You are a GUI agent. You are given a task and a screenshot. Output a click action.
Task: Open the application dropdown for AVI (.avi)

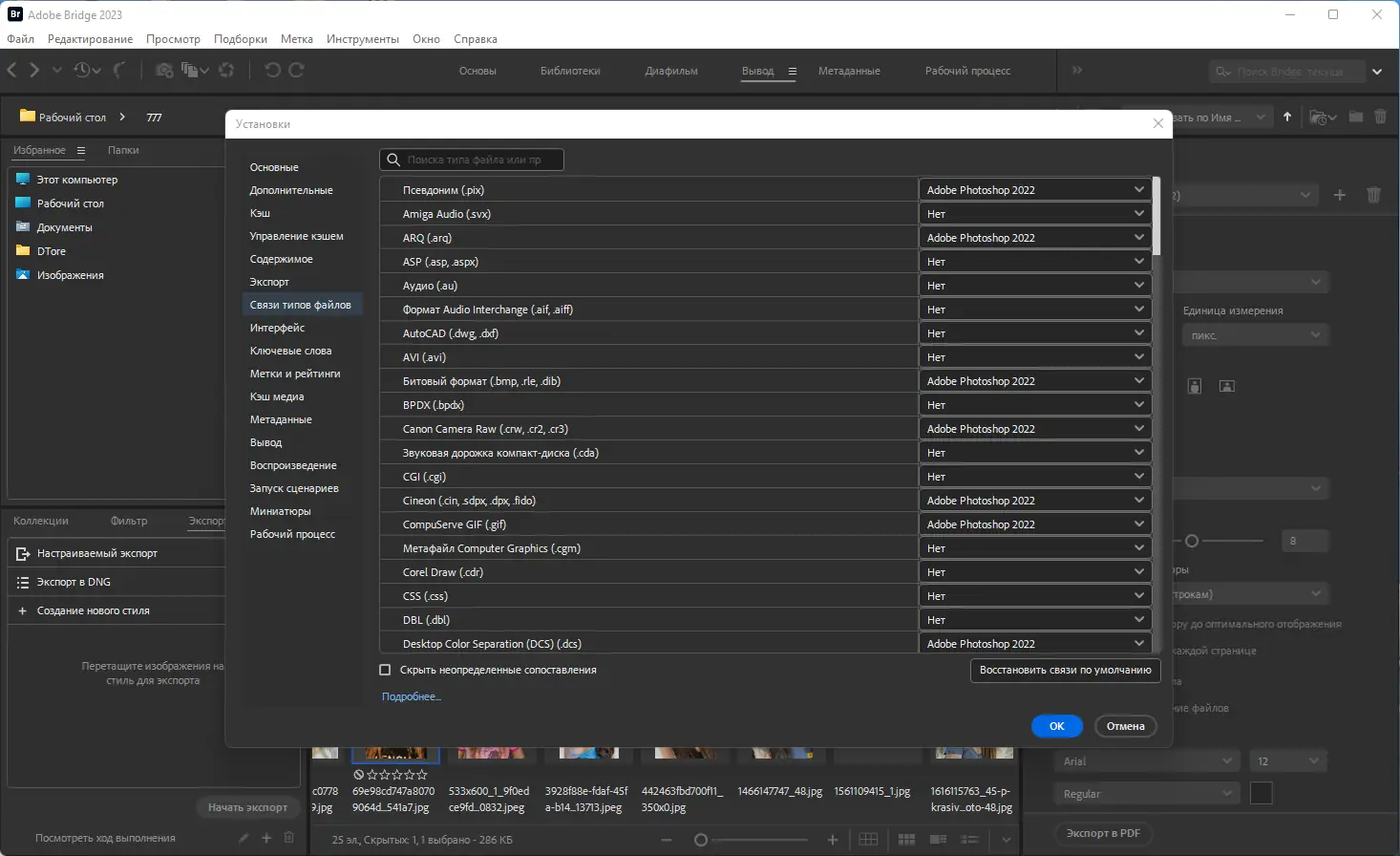coord(1034,357)
